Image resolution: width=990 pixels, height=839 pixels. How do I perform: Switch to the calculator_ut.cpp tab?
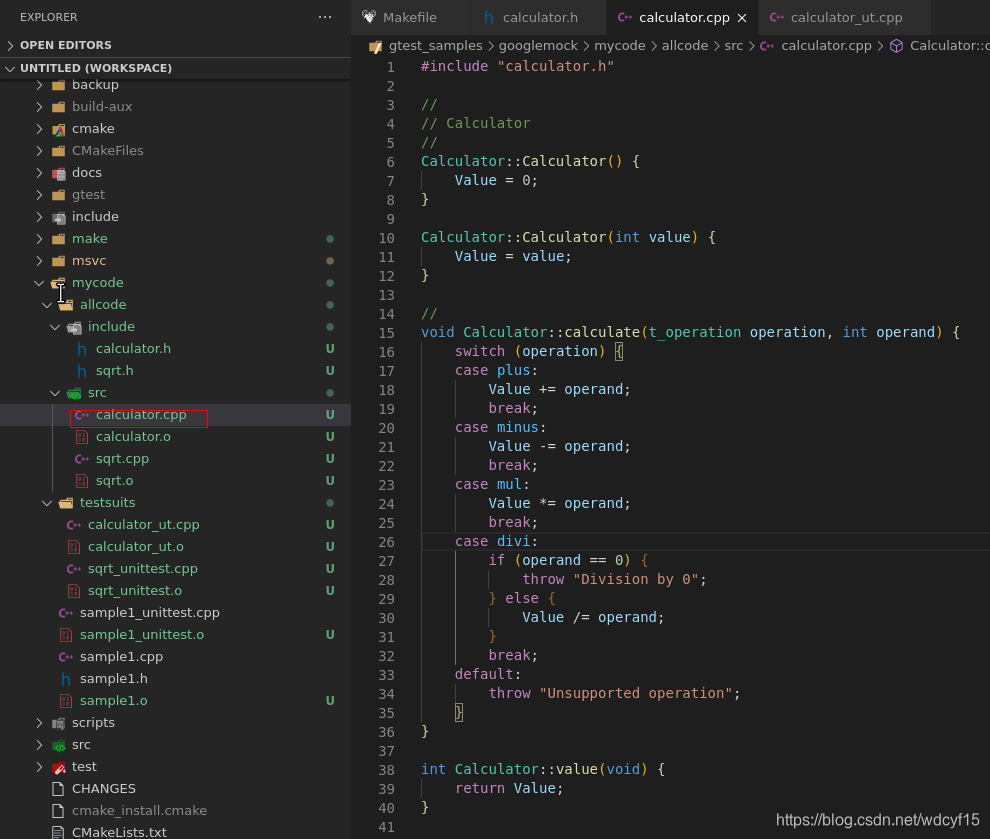point(846,18)
